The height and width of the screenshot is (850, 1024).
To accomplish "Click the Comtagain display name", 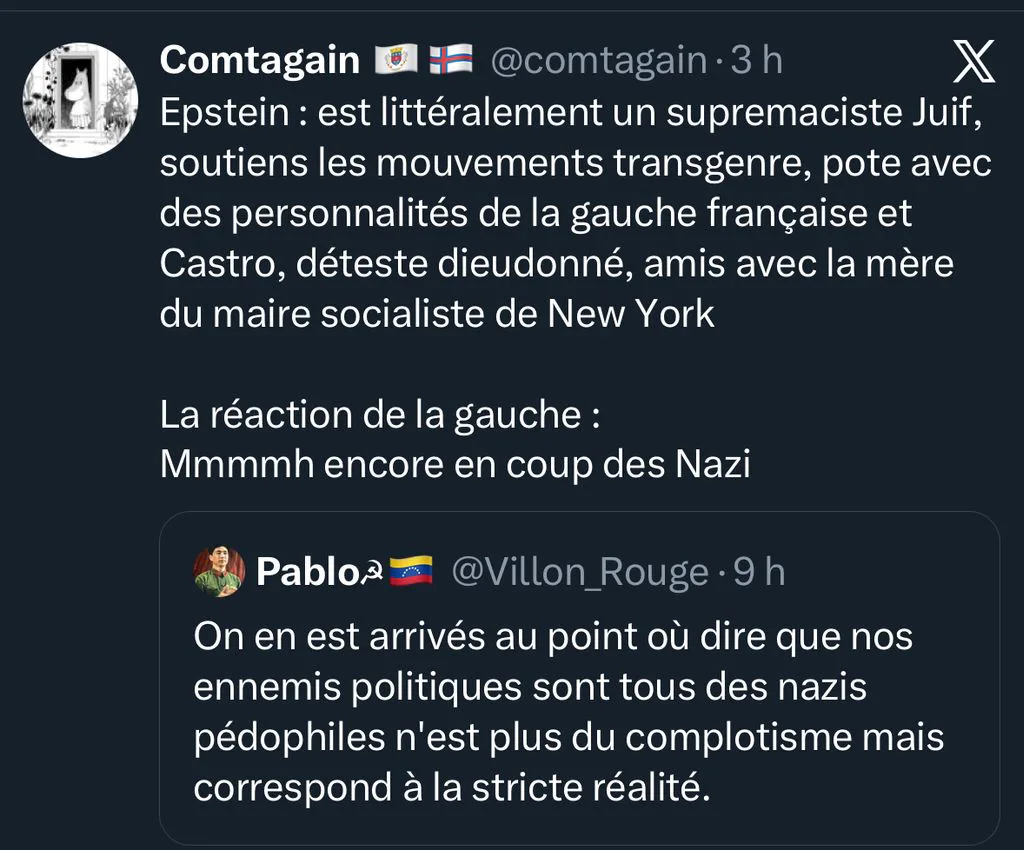I will pos(260,61).
